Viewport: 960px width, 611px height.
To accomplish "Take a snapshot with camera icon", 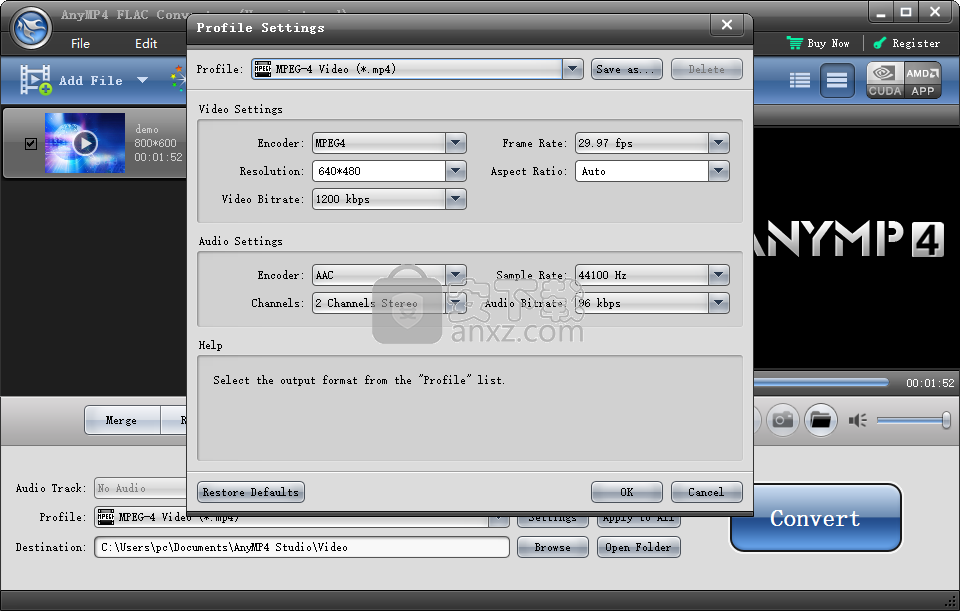I will pos(783,420).
